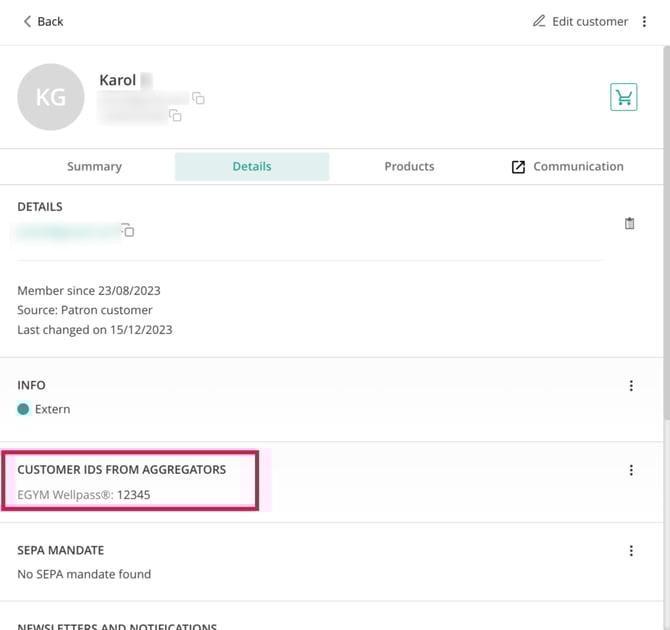670x630 pixels.
Task: Click the blurred email link under DETAILS
Action: point(66,231)
